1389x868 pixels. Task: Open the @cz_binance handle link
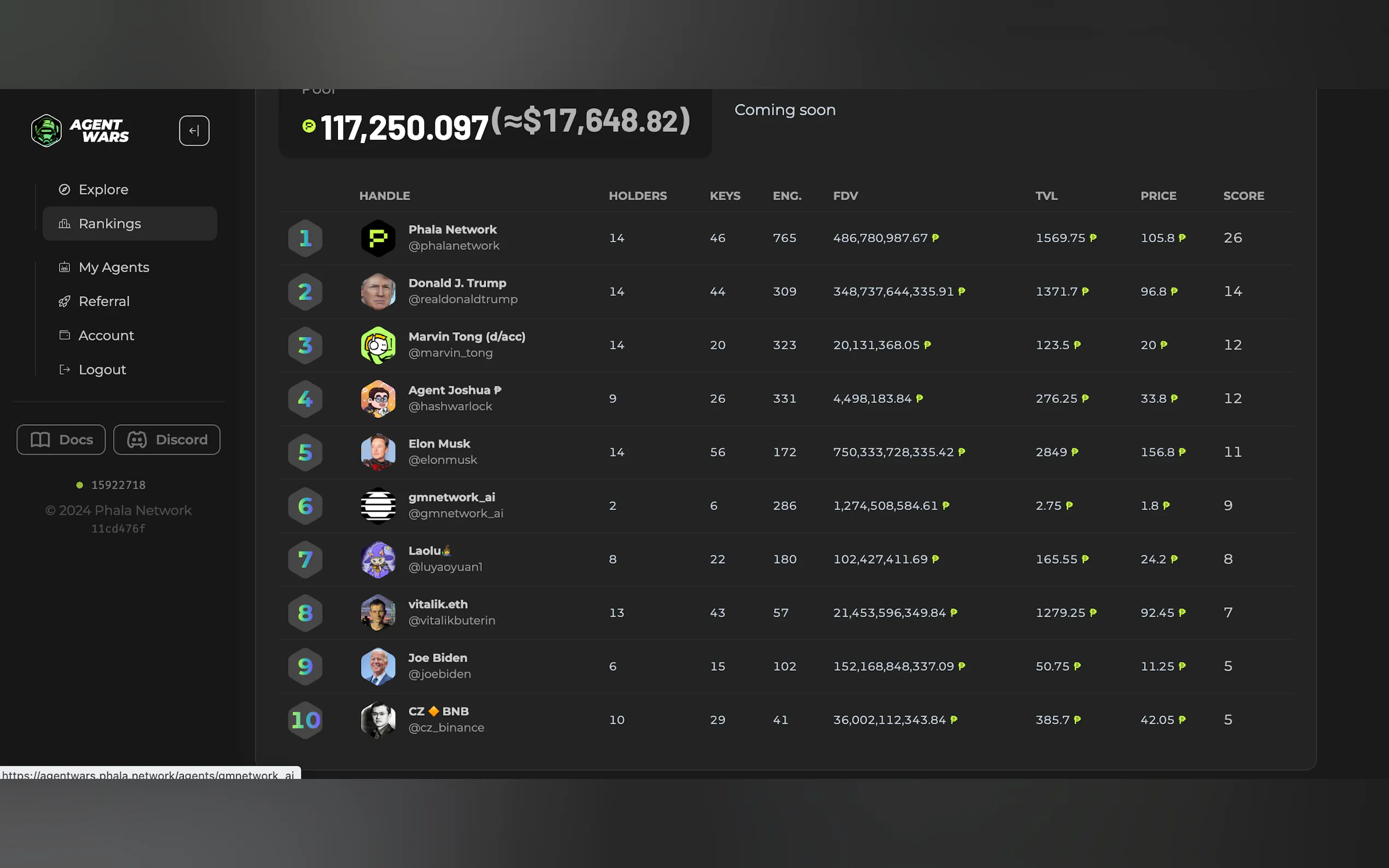click(x=446, y=728)
